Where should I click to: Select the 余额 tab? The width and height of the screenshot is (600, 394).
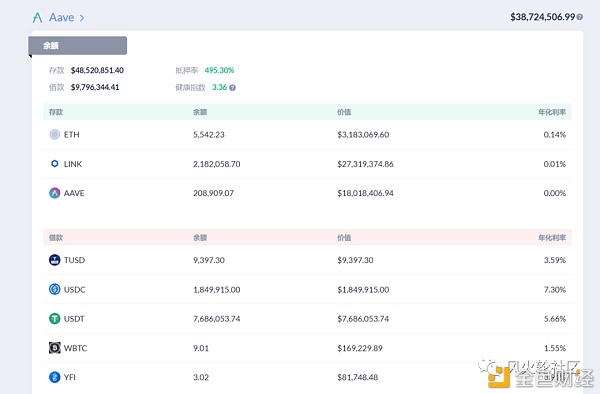pos(78,46)
